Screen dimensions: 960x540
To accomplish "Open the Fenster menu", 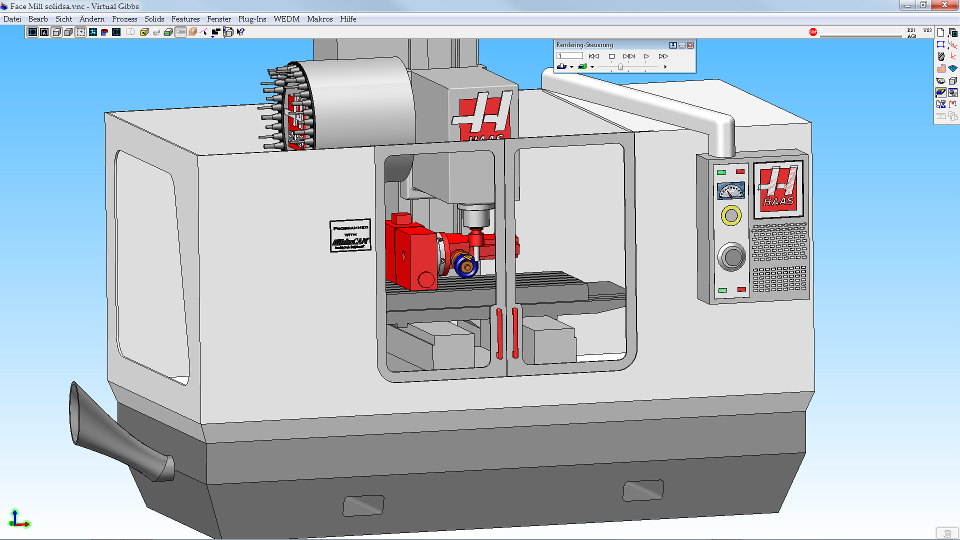I will tap(219, 19).
